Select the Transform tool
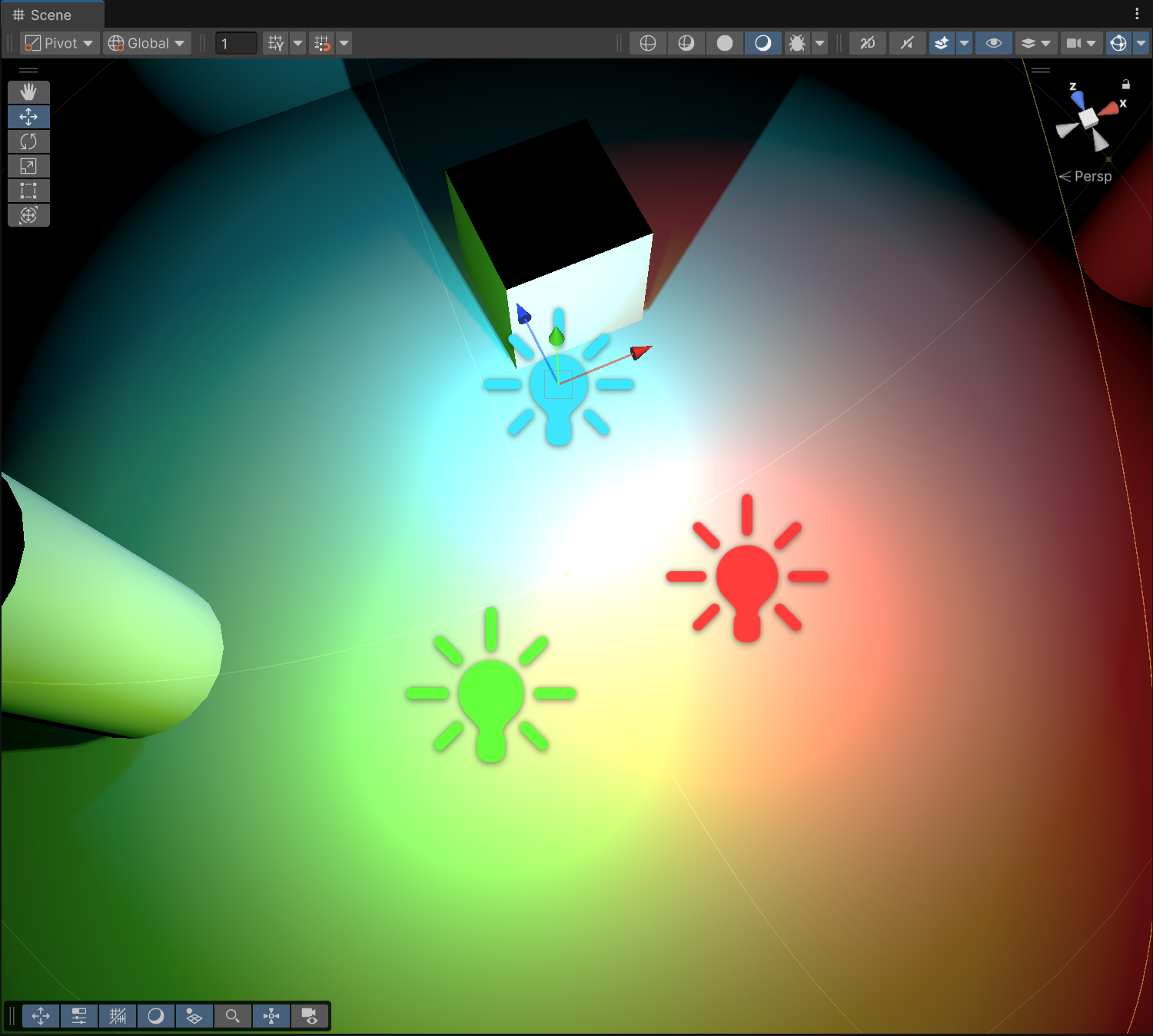Image resolution: width=1153 pixels, height=1036 pixels. [x=28, y=215]
